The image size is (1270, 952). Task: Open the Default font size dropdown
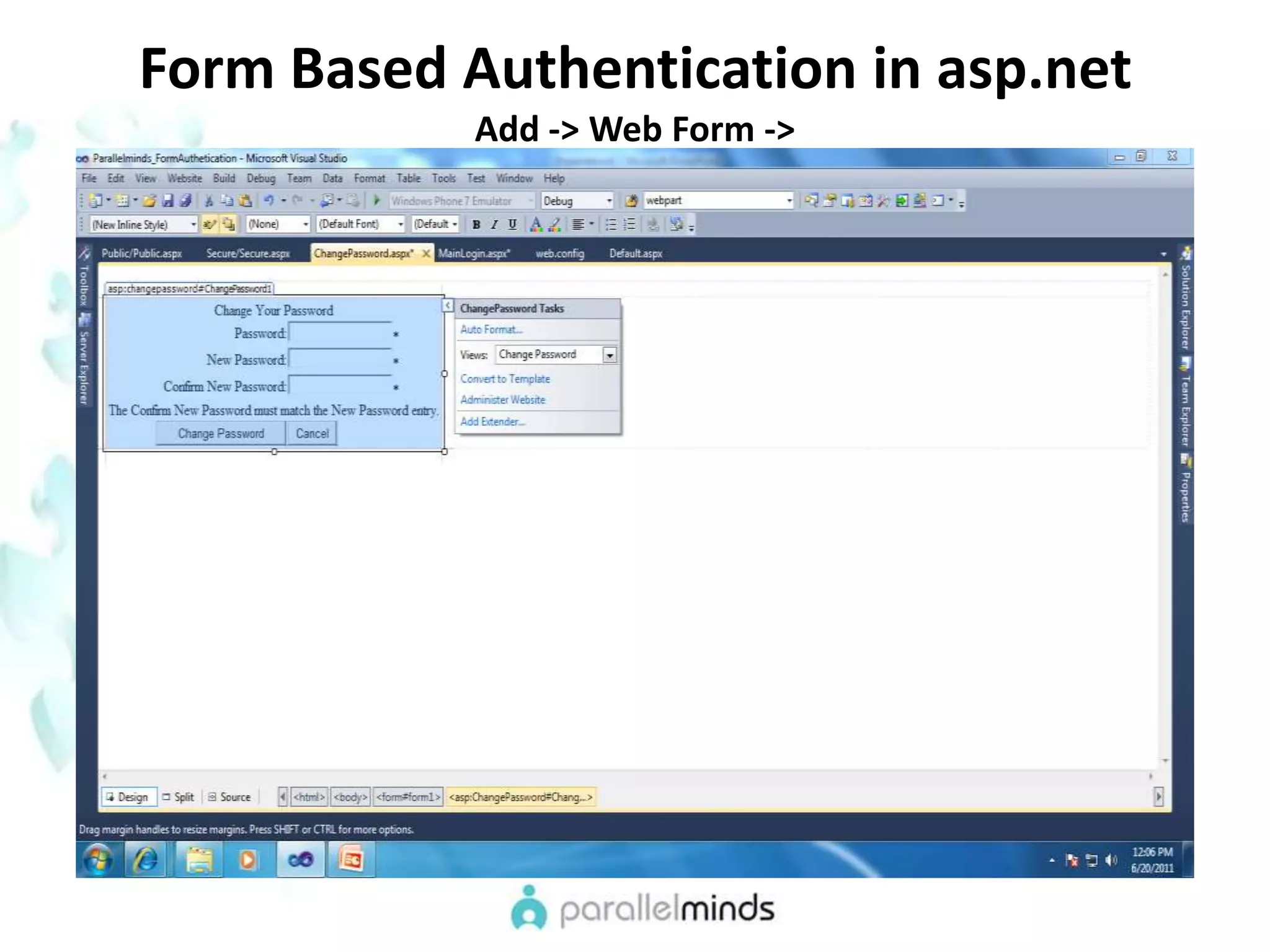tap(455, 224)
